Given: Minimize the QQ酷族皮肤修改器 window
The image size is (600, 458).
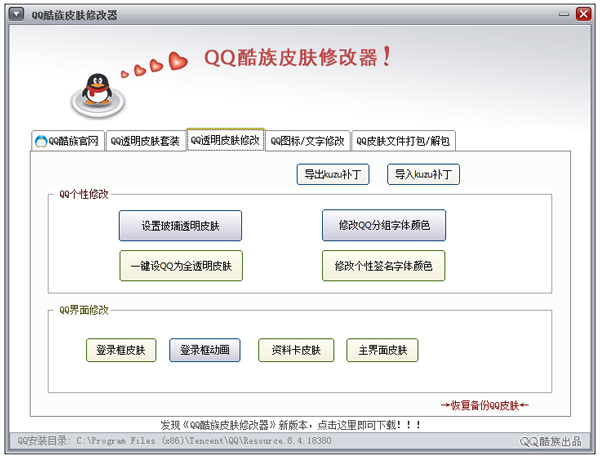Looking at the screenshot, I should coord(564,15).
